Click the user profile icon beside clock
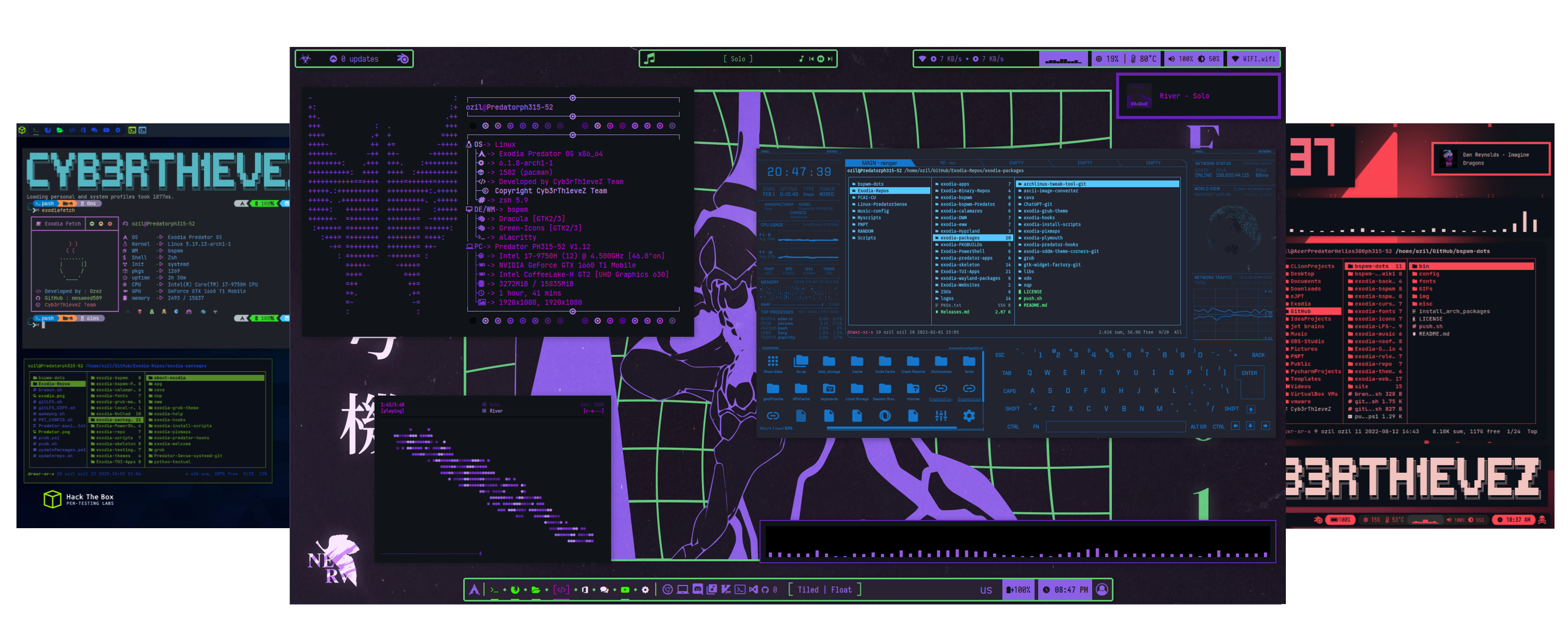The width and height of the screenshot is (1568, 639). 1102,590
